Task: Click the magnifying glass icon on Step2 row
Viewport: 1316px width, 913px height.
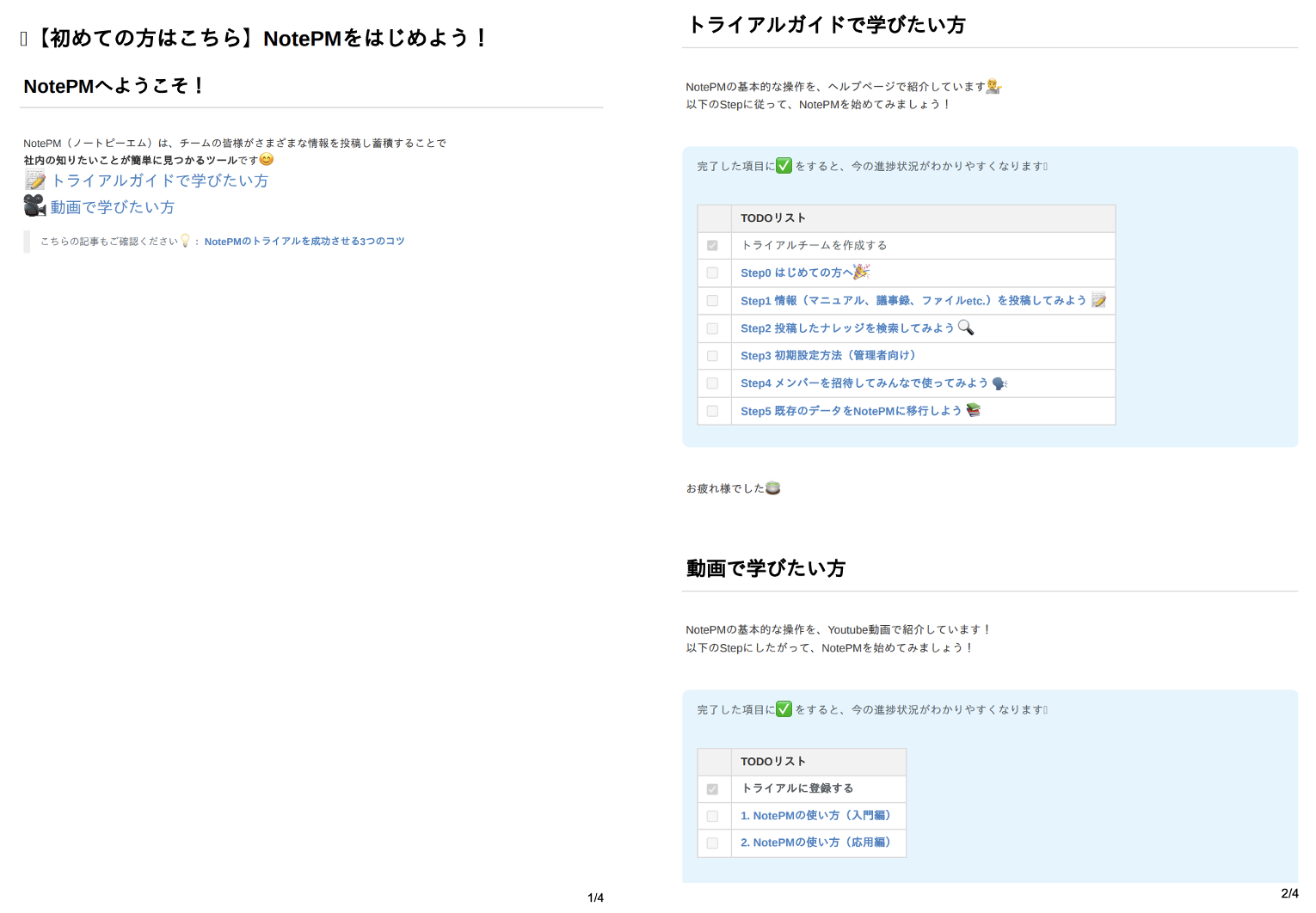Action: point(967,328)
